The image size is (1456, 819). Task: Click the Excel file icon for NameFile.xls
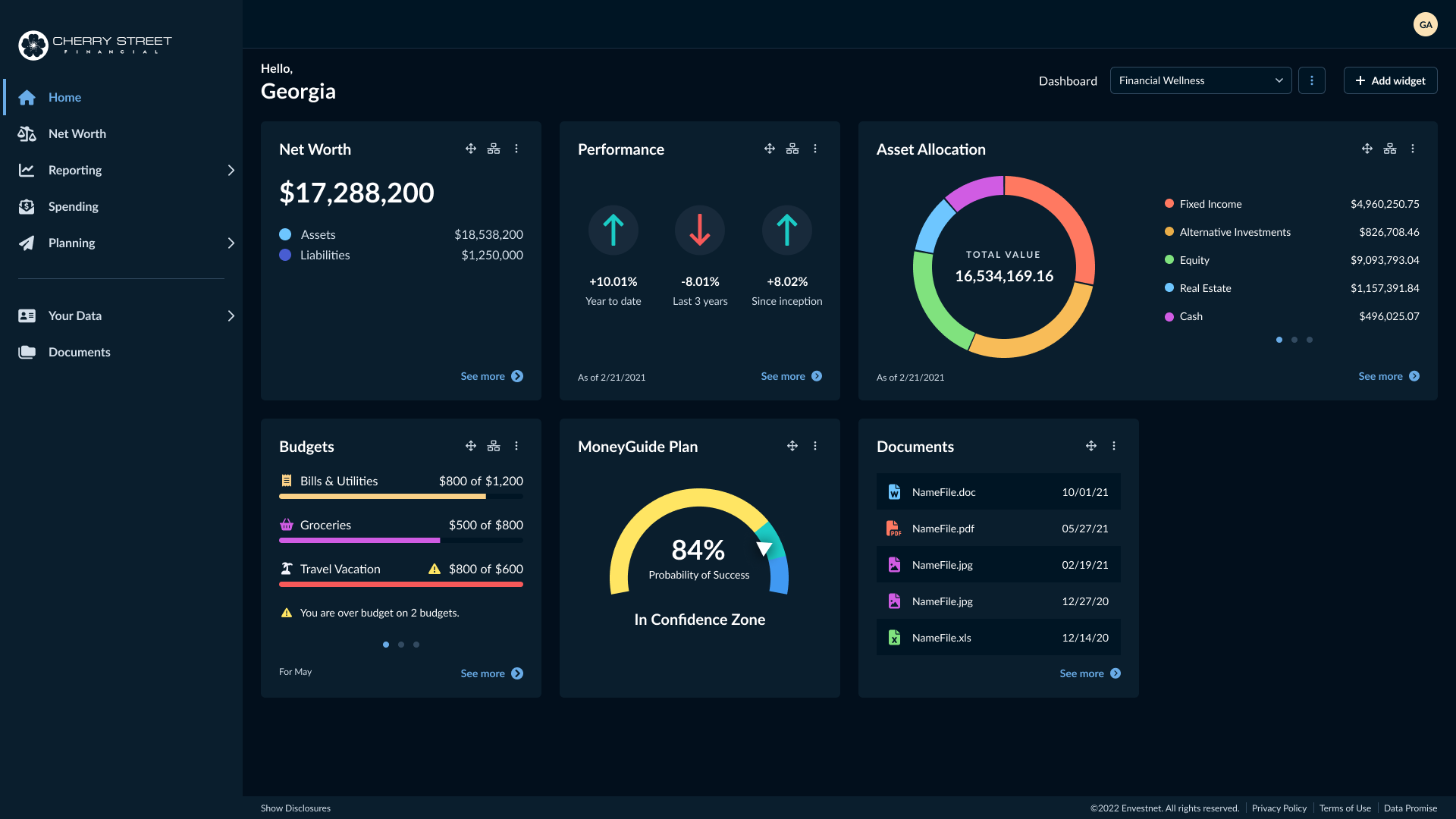pos(895,638)
